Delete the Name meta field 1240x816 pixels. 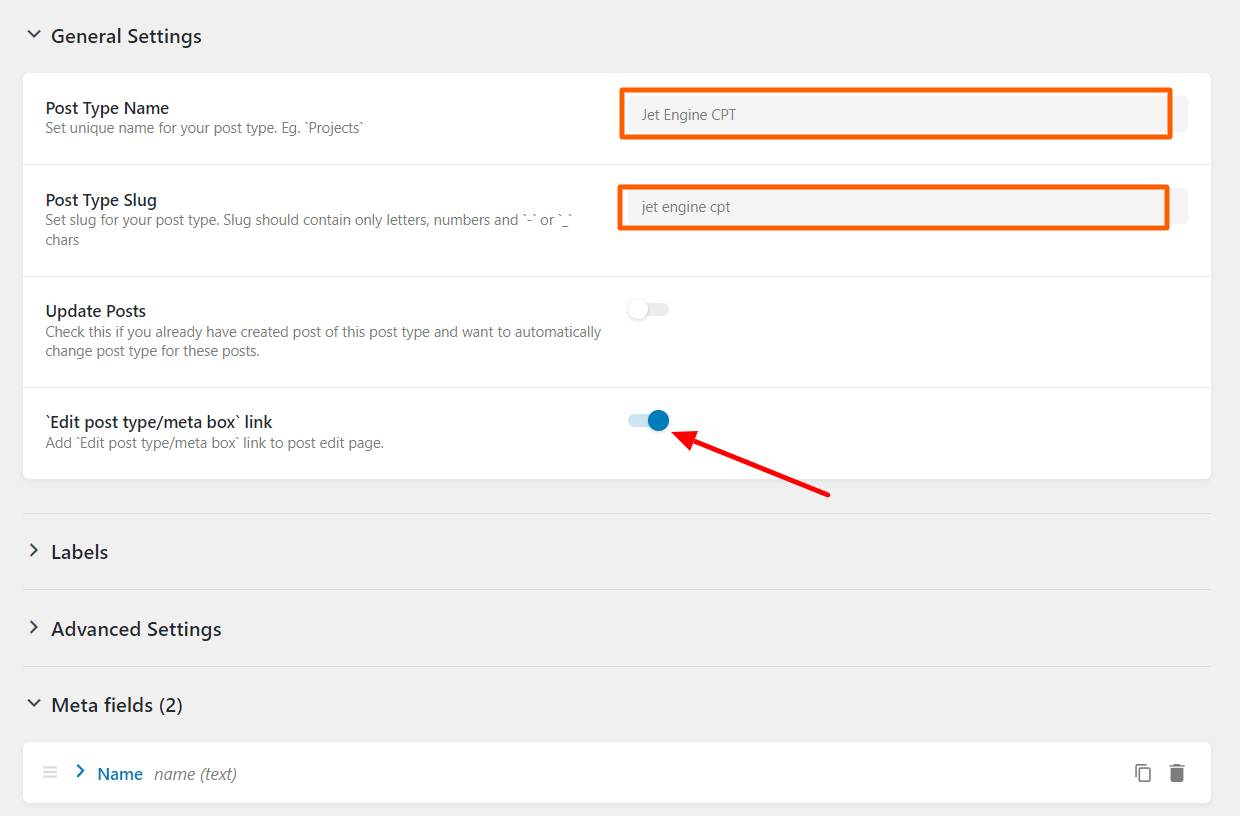(x=1177, y=773)
